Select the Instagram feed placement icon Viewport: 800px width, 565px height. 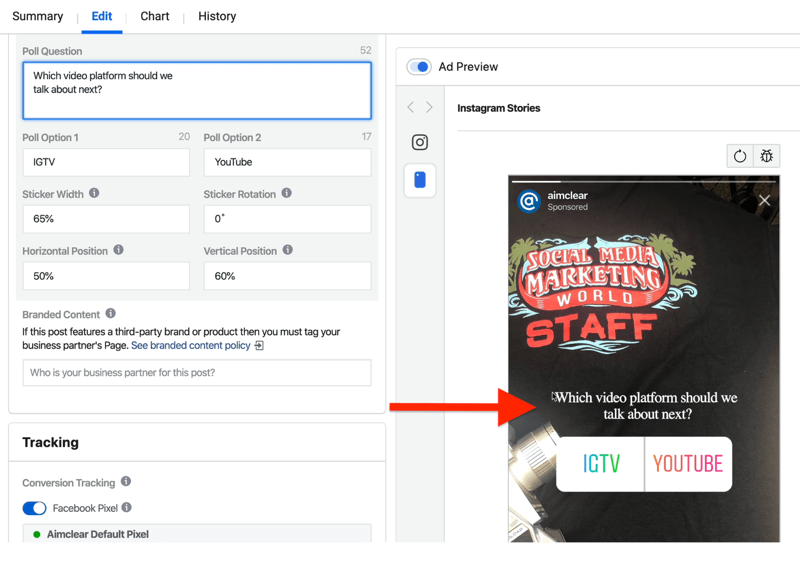pyautogui.click(x=420, y=142)
